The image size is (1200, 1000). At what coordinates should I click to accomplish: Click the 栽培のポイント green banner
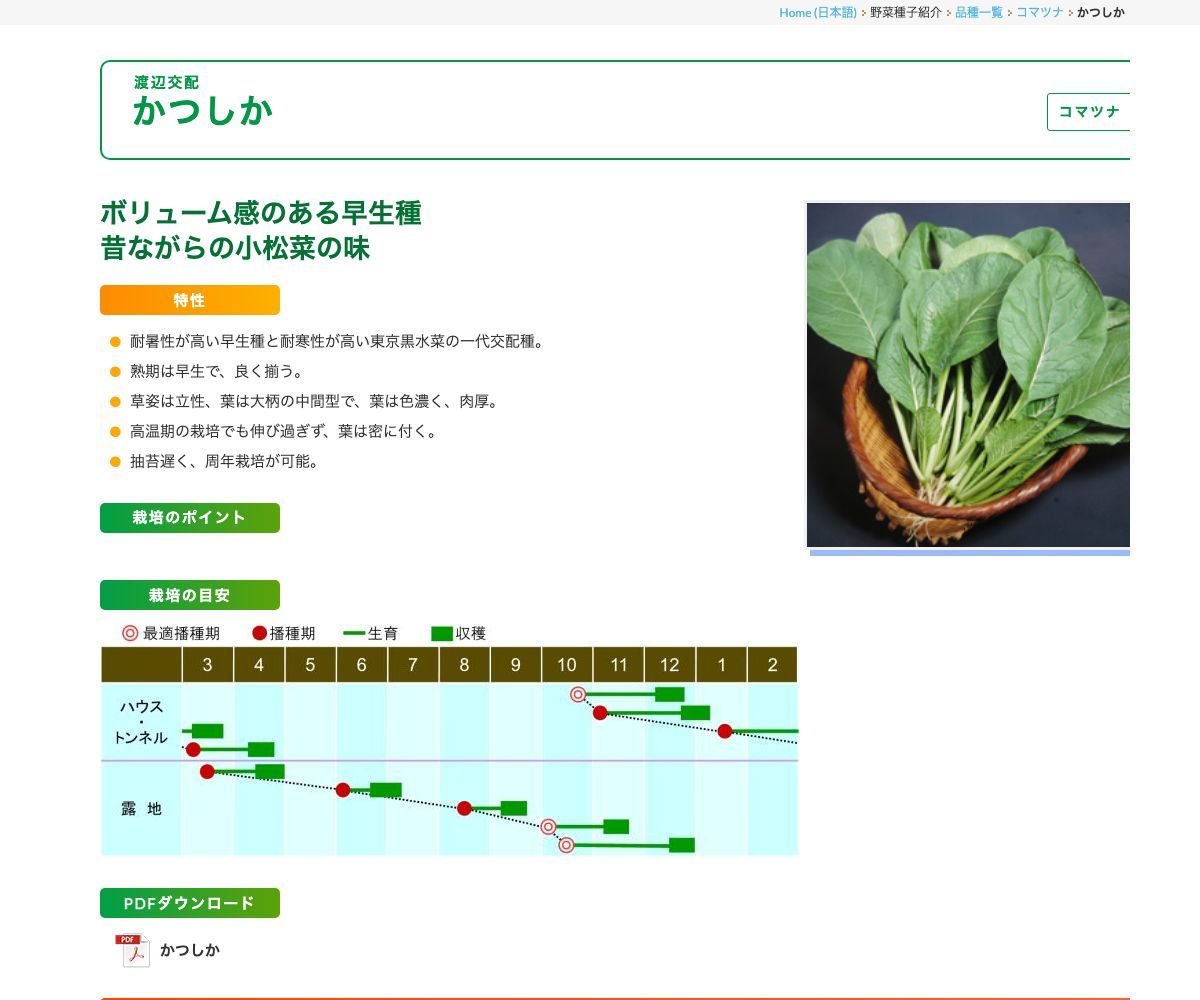(189, 518)
